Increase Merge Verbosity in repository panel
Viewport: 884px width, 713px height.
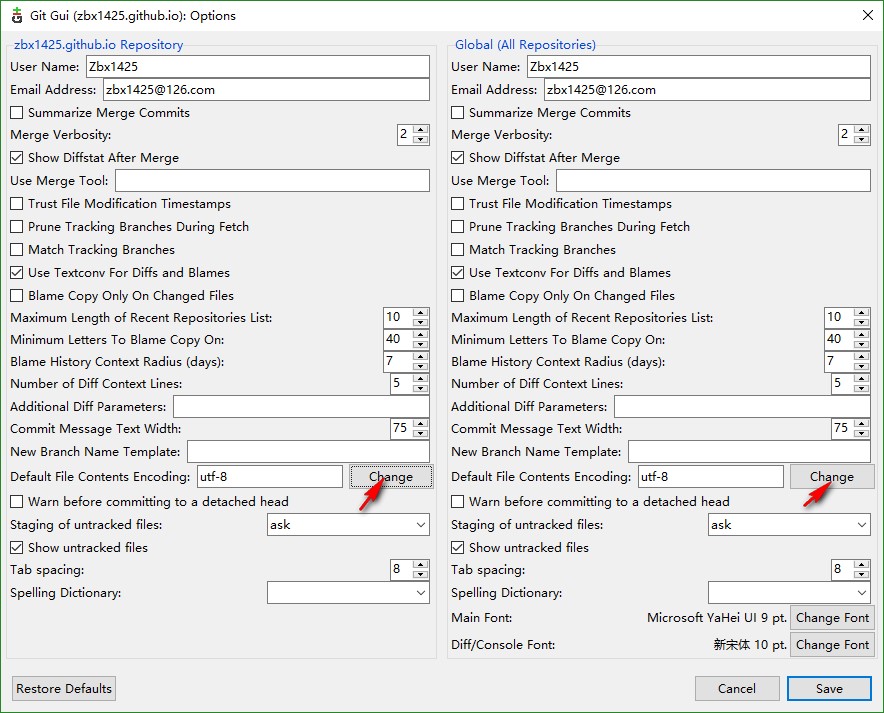(x=421, y=130)
